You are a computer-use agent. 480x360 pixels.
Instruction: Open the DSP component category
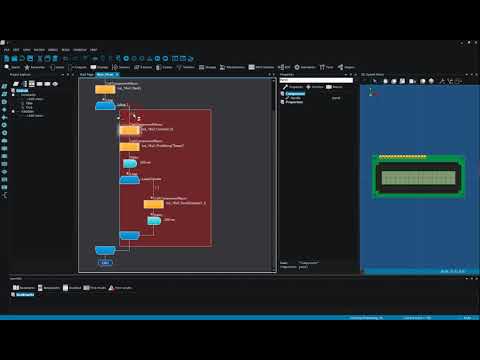tap(284, 67)
